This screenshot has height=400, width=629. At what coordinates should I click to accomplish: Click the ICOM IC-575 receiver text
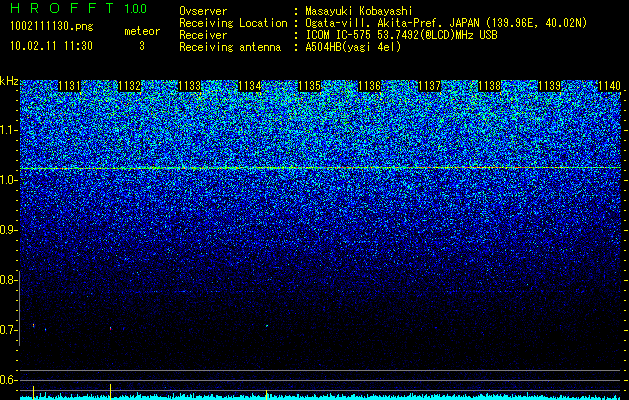coord(401,35)
